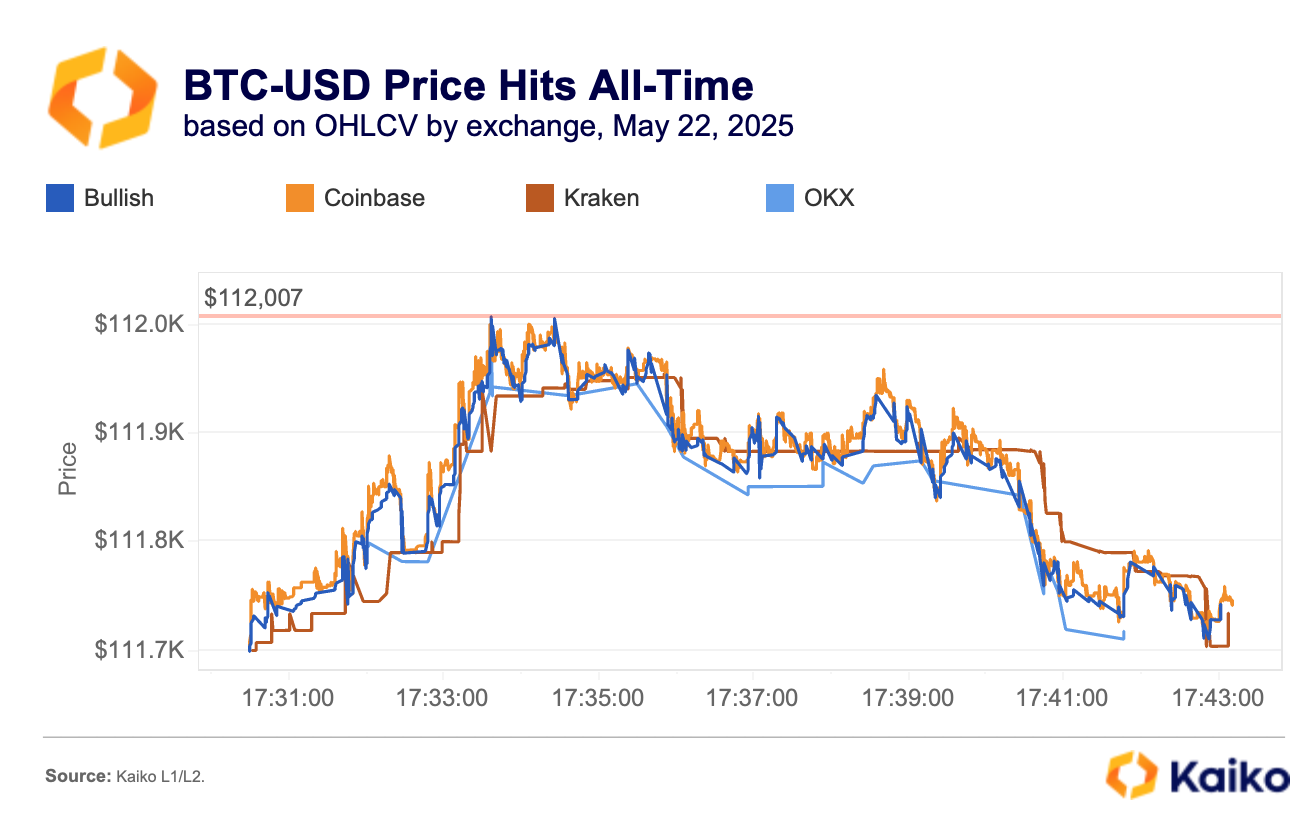Image resolution: width=1312 pixels, height=818 pixels.
Task: Click the chart title "BTC-USD Price Hits All-Time"
Action: (468, 87)
